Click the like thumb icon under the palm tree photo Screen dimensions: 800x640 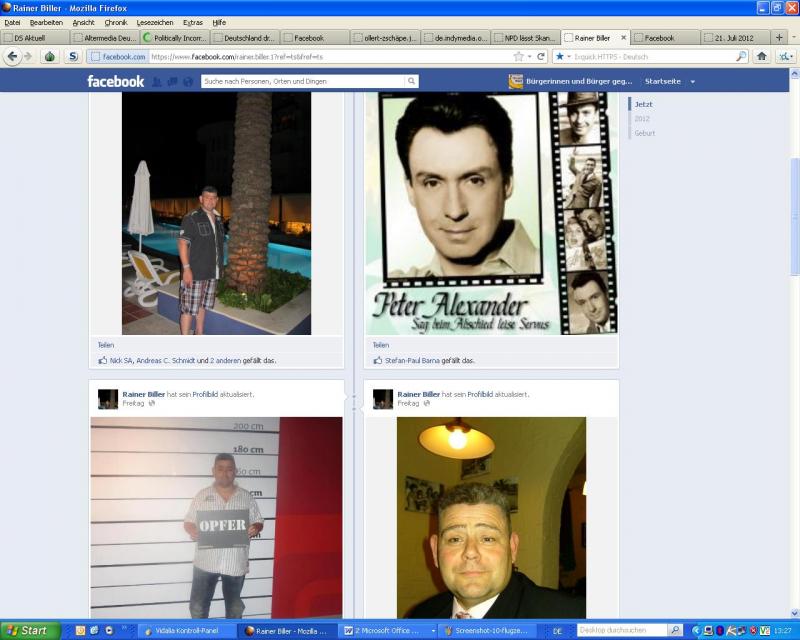(103, 360)
